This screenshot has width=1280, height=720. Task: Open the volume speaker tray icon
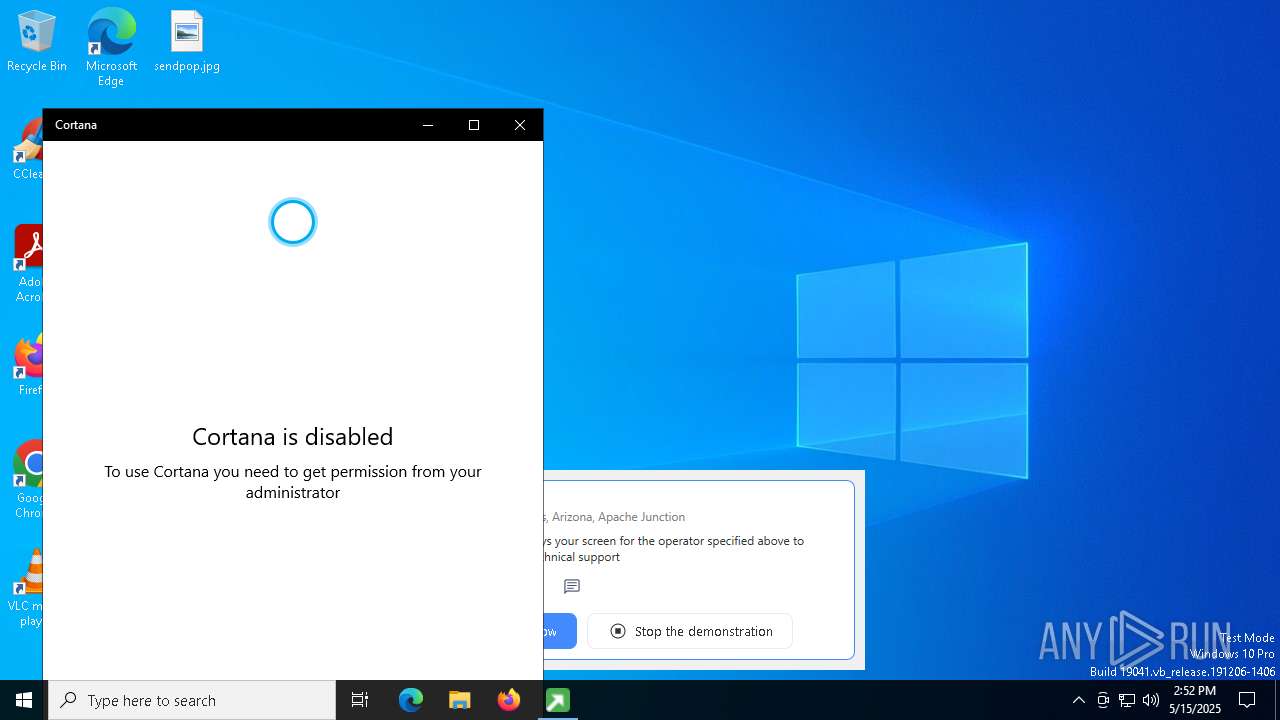(1151, 700)
